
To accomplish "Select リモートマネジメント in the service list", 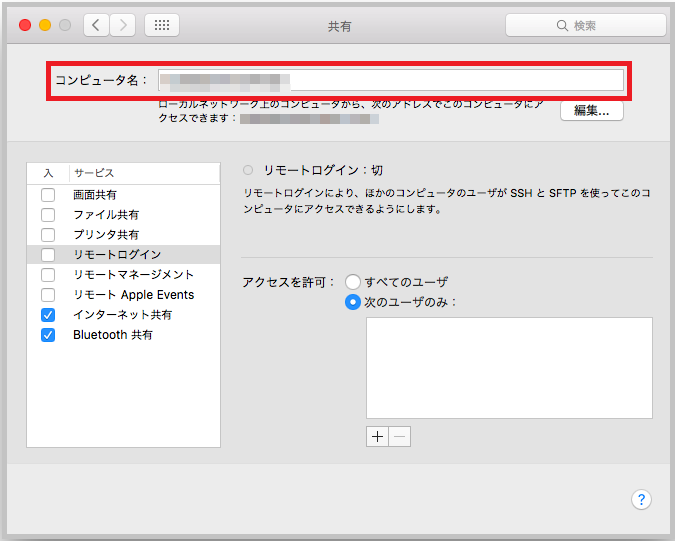I will (x=133, y=275).
